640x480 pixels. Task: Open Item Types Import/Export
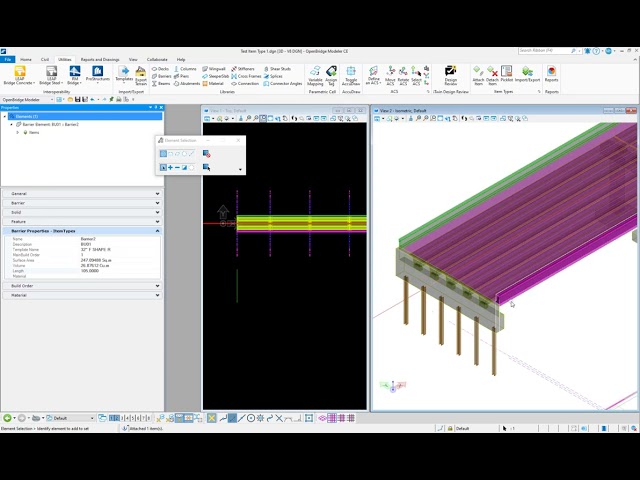[x=527, y=74]
